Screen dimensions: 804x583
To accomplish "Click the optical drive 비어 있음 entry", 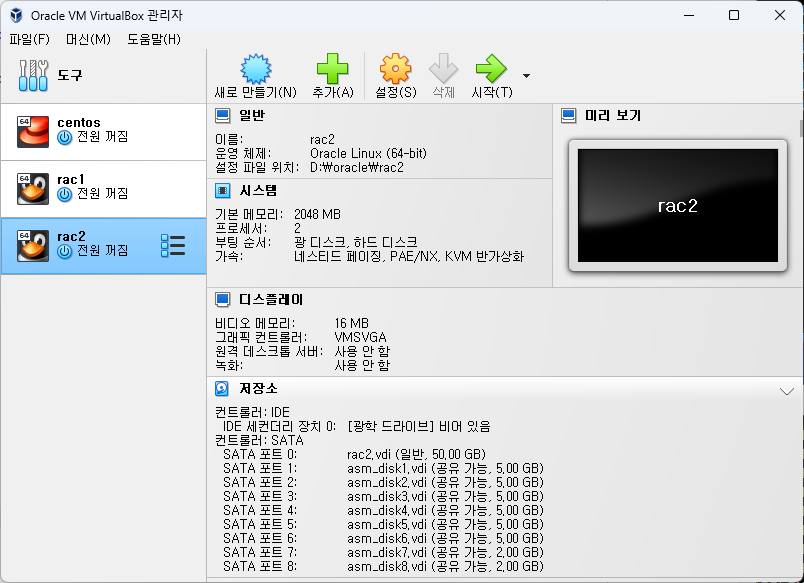I will [418, 426].
